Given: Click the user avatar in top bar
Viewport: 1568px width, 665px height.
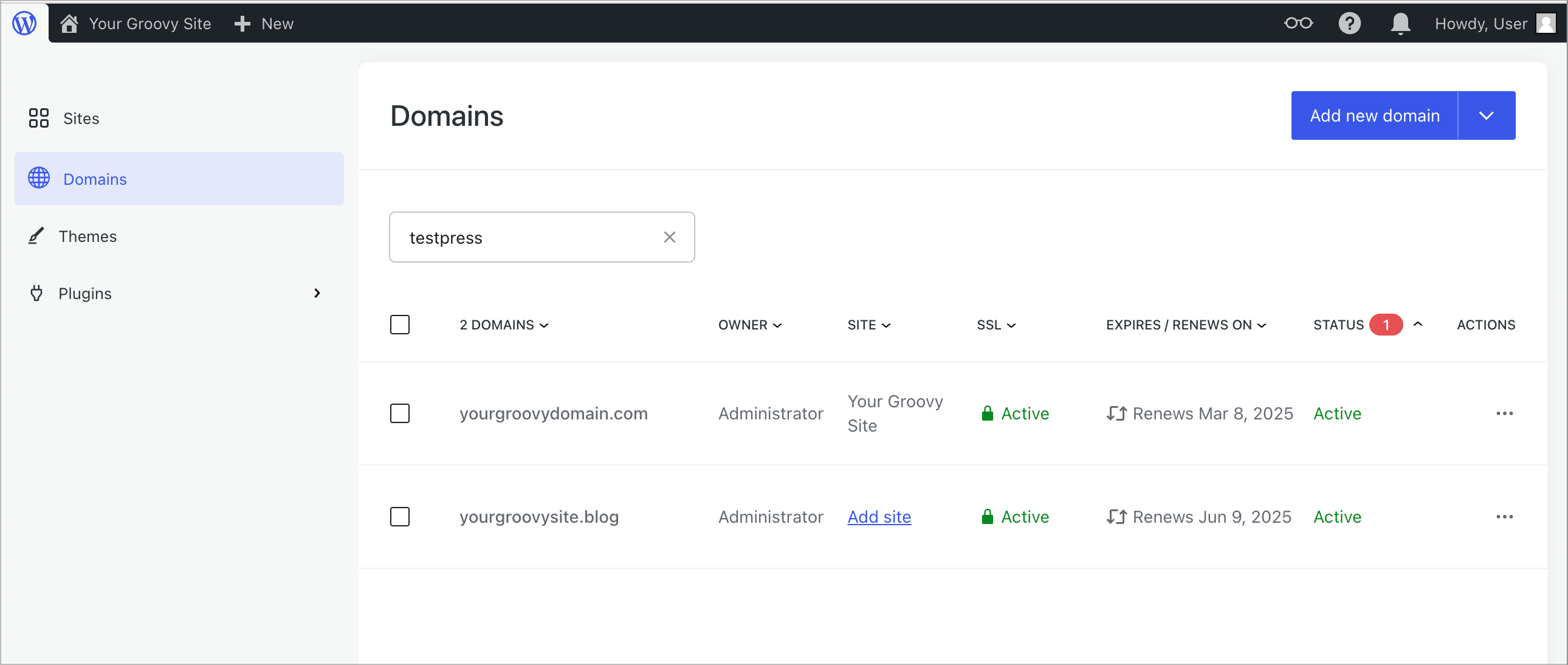Looking at the screenshot, I should (1546, 24).
